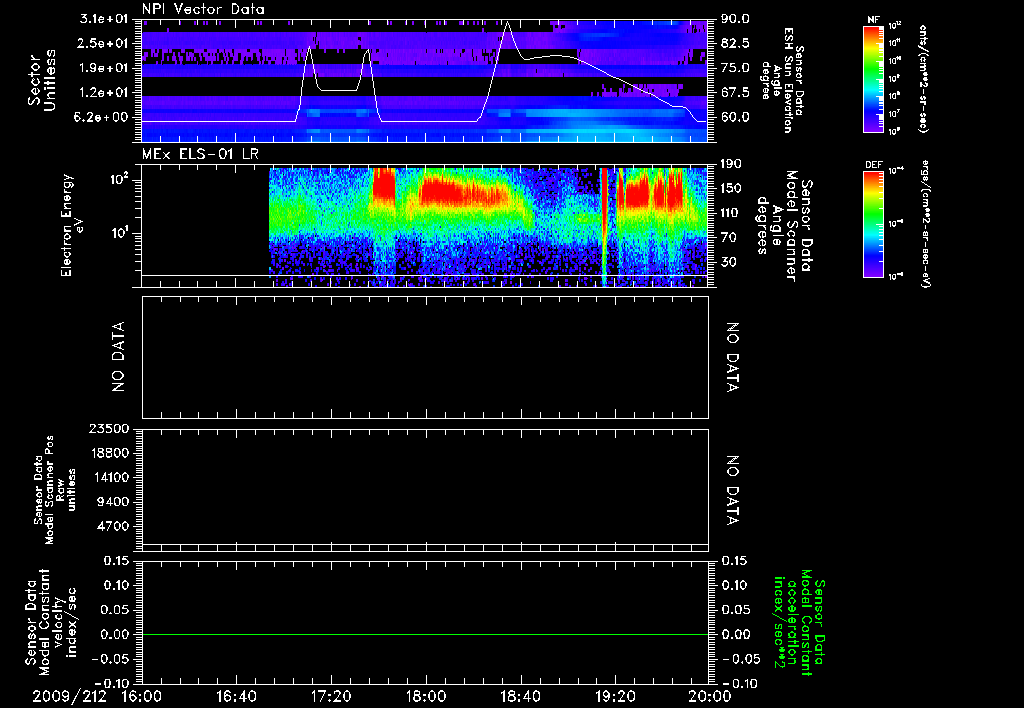Click the 2009/212 date label
This screenshot has width=1024, height=708.
69,696
